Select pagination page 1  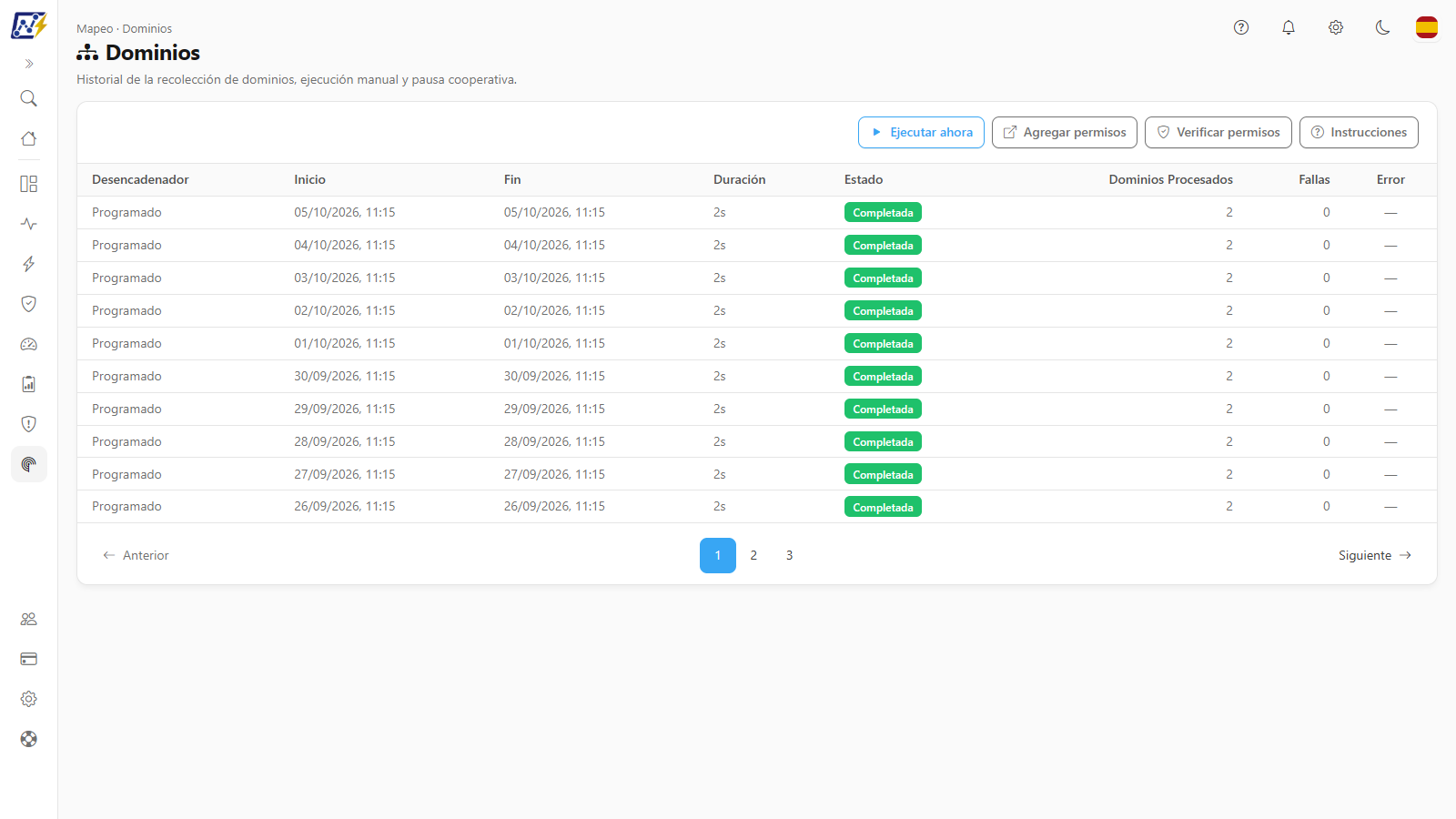point(718,555)
